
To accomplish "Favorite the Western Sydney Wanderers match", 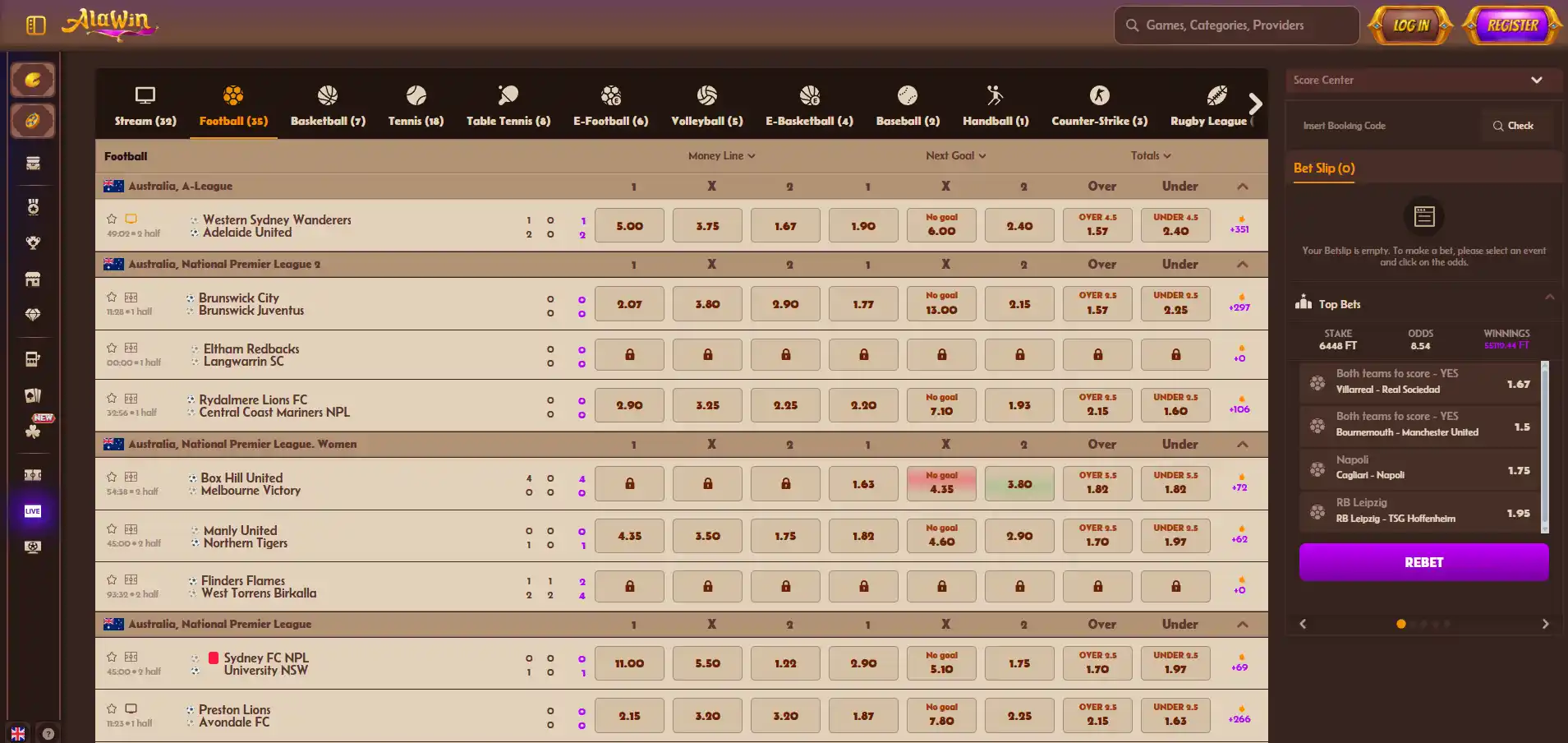I will [112, 219].
